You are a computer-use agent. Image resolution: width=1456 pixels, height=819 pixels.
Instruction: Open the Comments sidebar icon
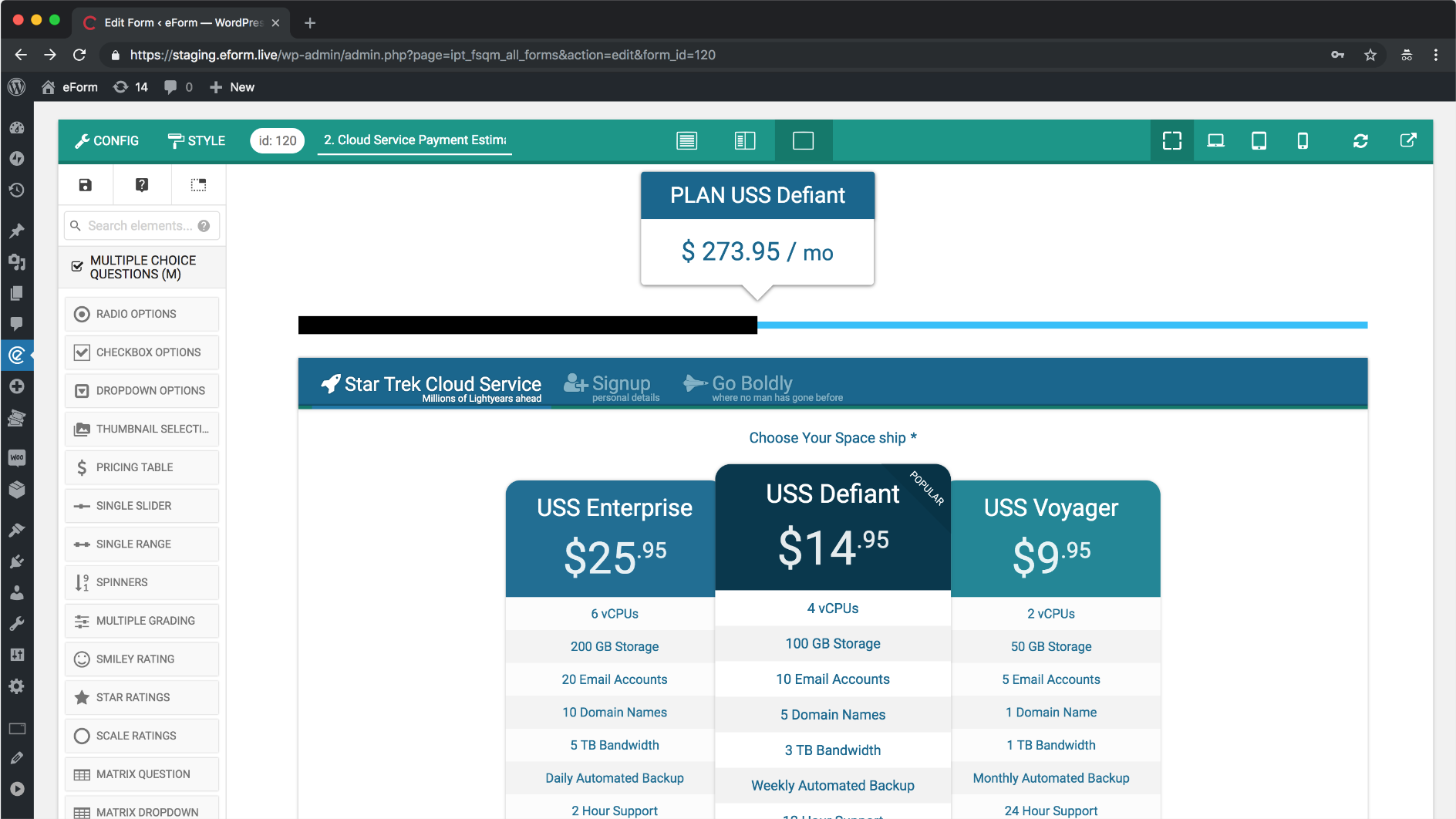coord(17,324)
